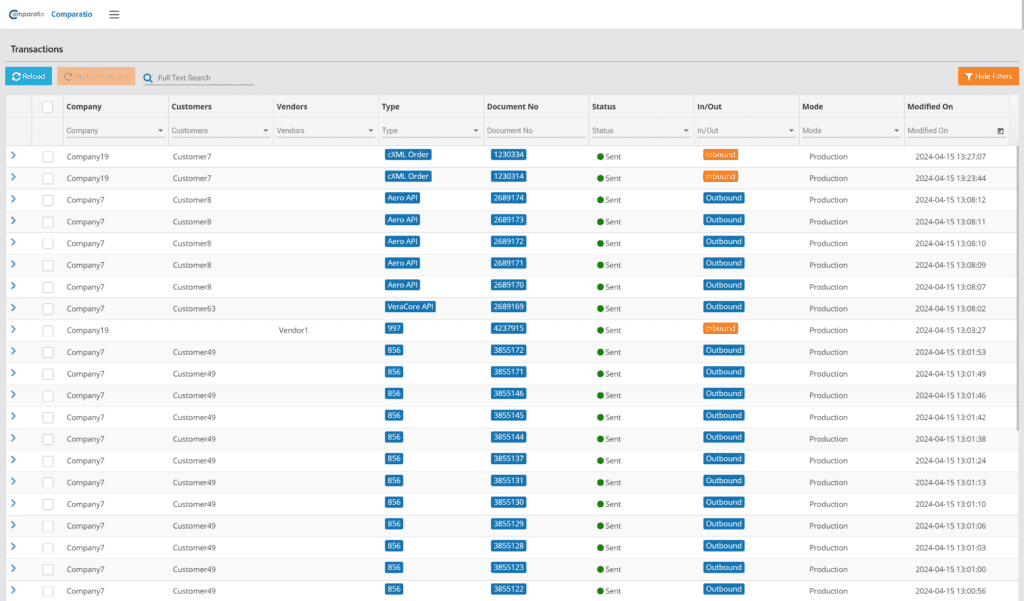Click timestamp 2024-04-15 13:27:07
1024x601 pixels.
point(950,157)
